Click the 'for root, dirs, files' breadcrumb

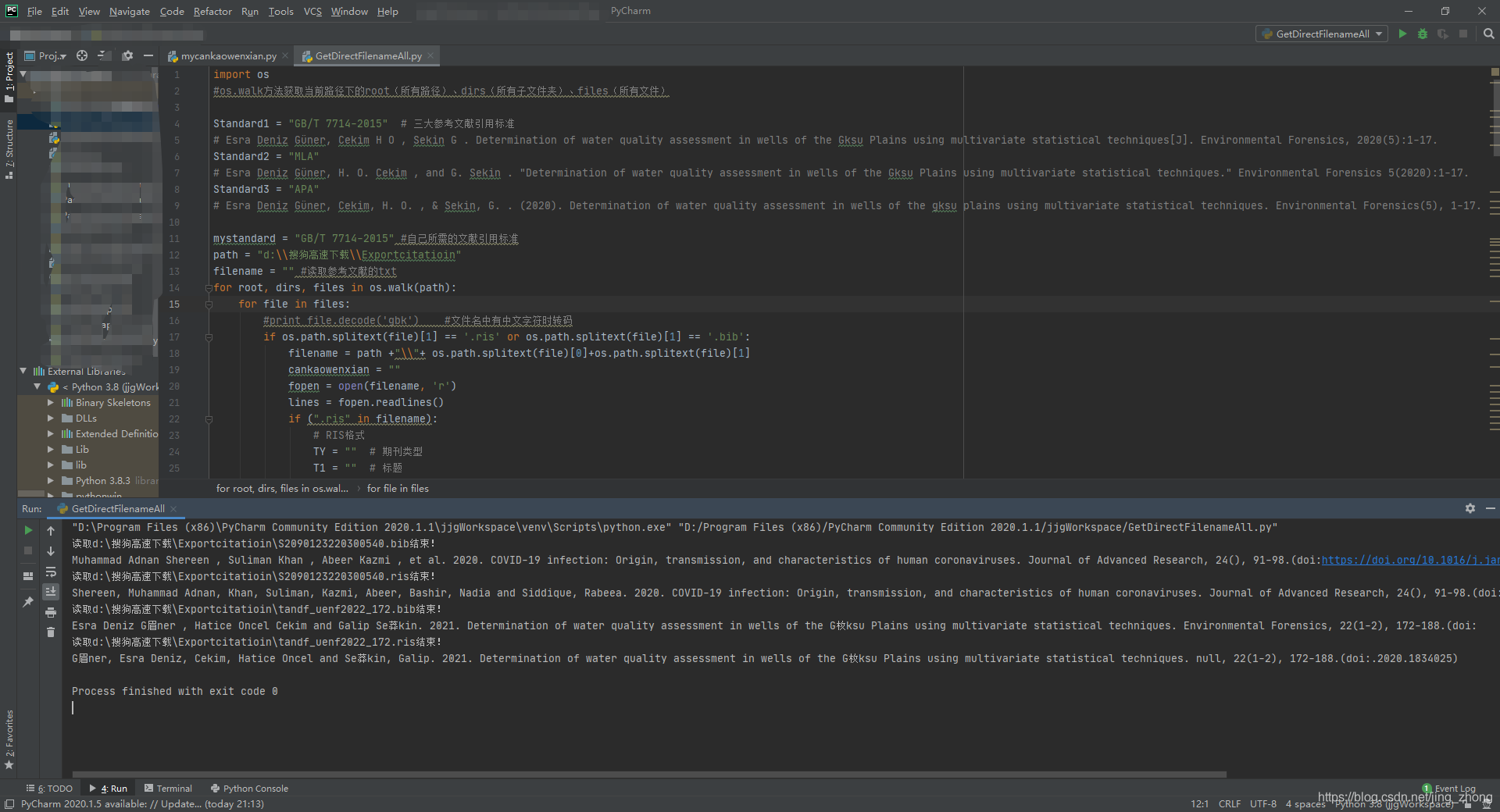282,488
